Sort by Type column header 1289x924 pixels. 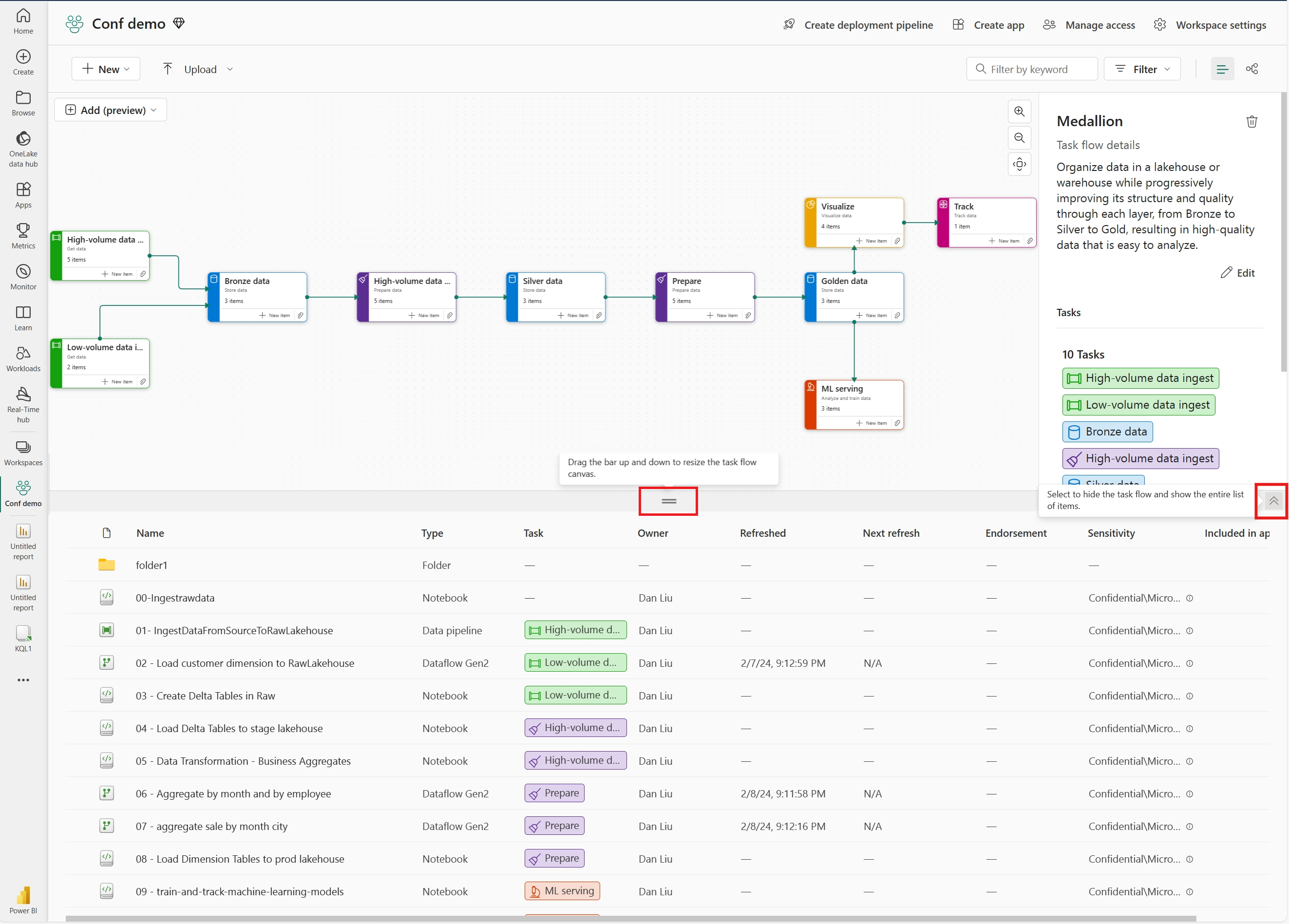432,533
